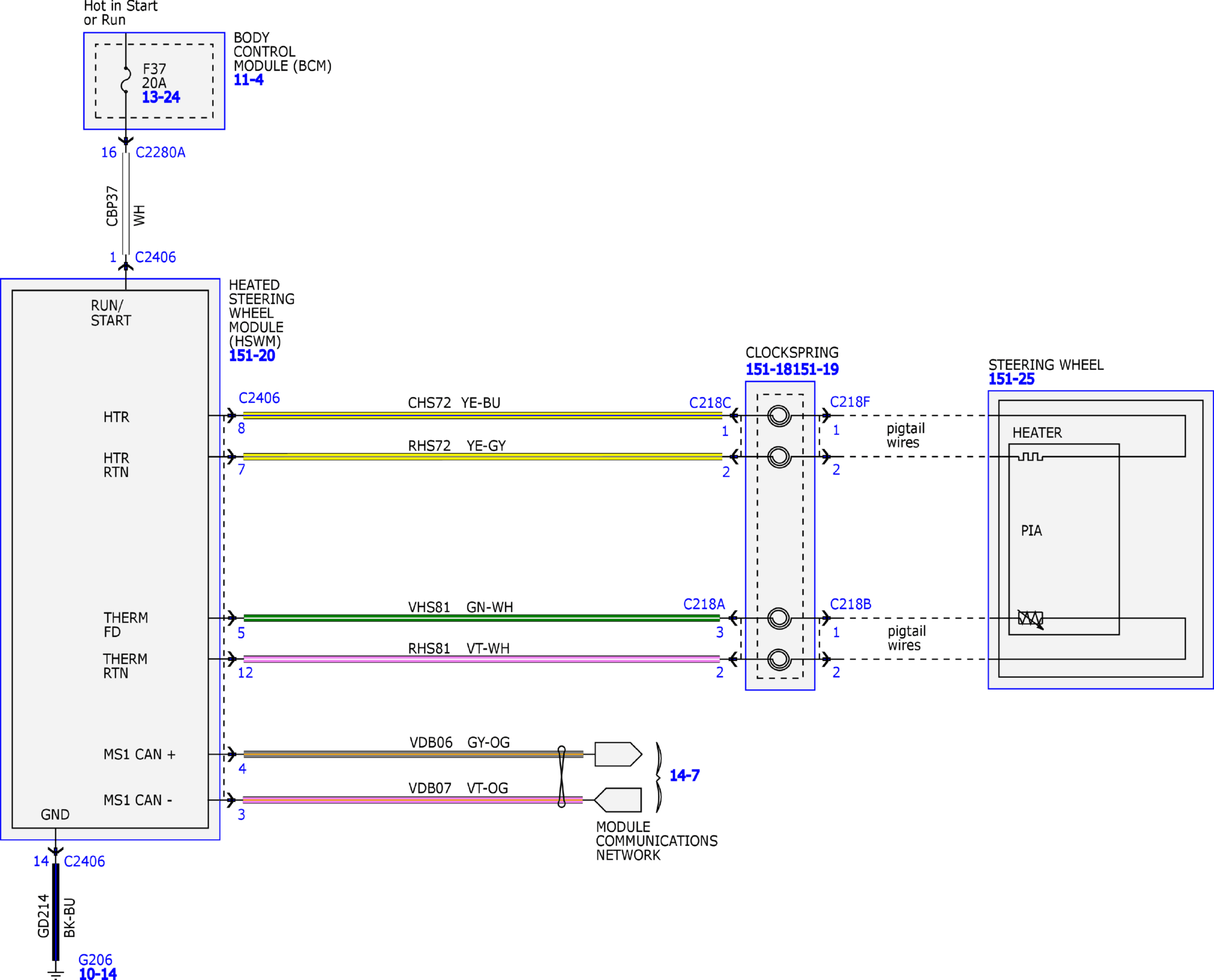Open the 13-24 fuse page reference link
This screenshot has height=980, width=1214.
click(161, 97)
